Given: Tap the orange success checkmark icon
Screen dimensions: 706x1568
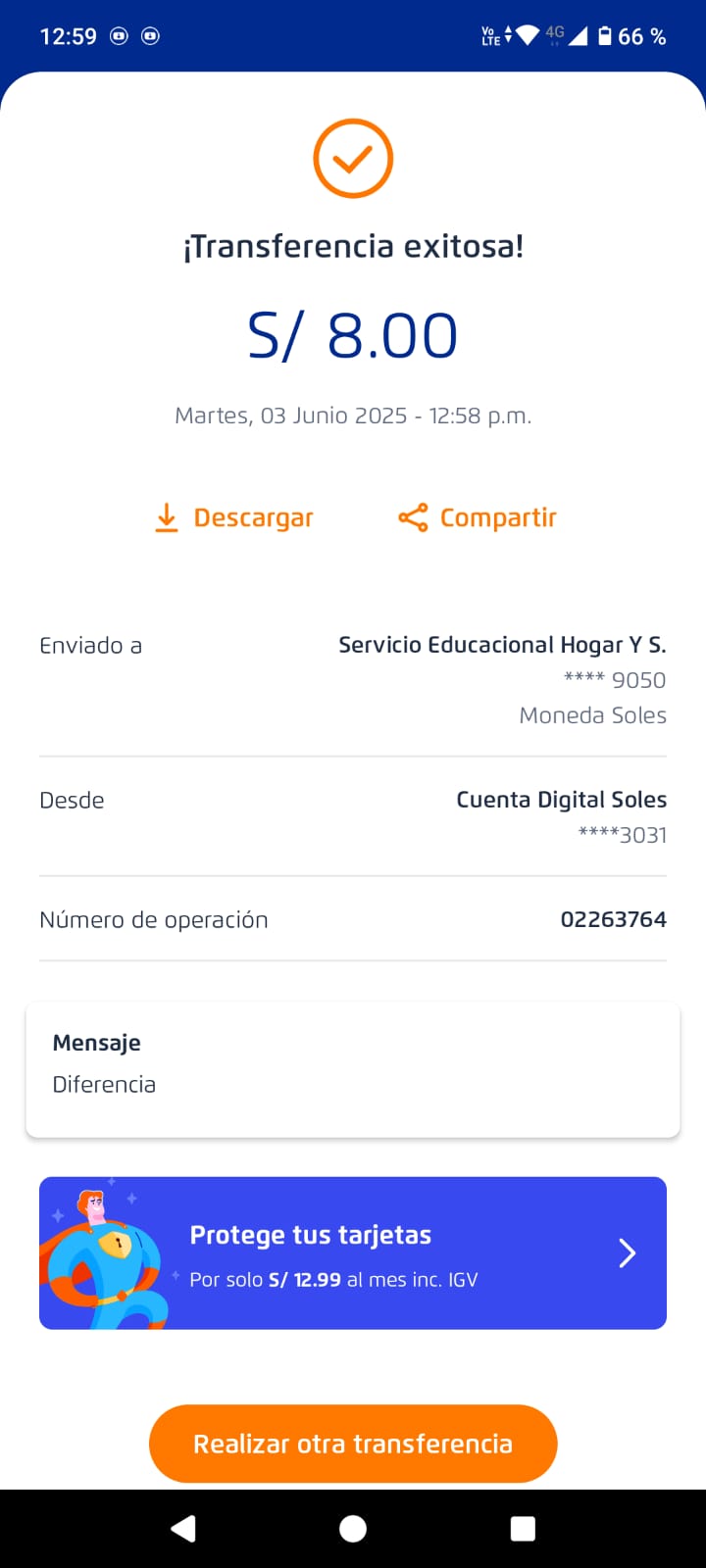Looking at the screenshot, I should pos(353,159).
